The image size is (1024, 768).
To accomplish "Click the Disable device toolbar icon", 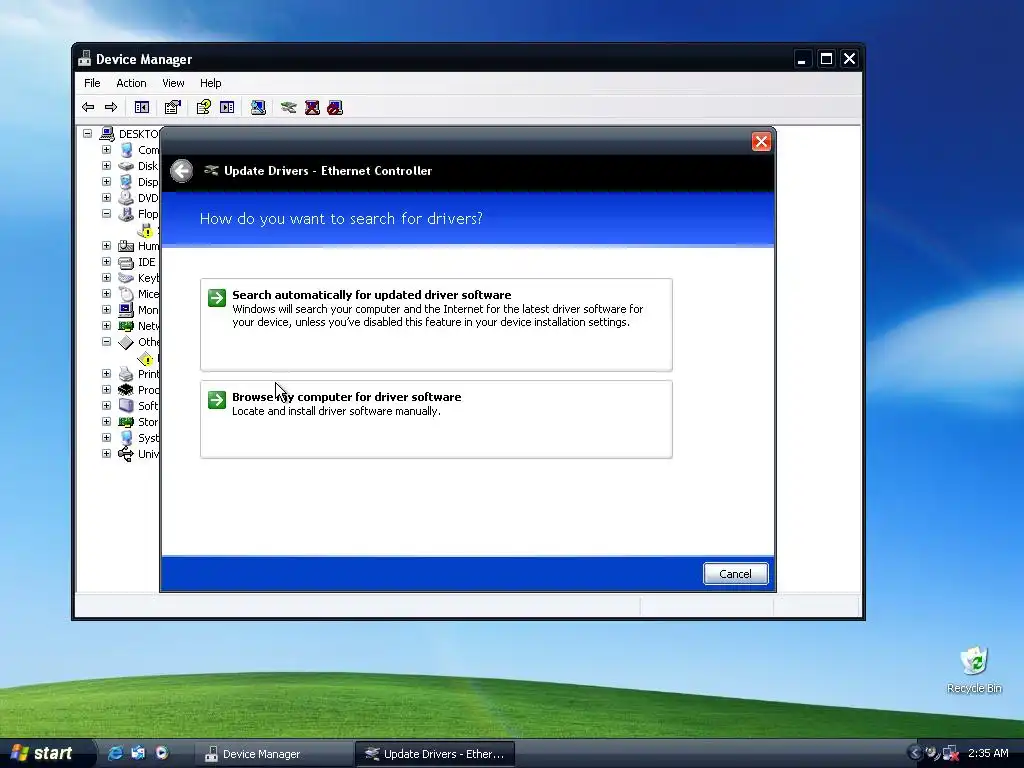I will coord(335,107).
